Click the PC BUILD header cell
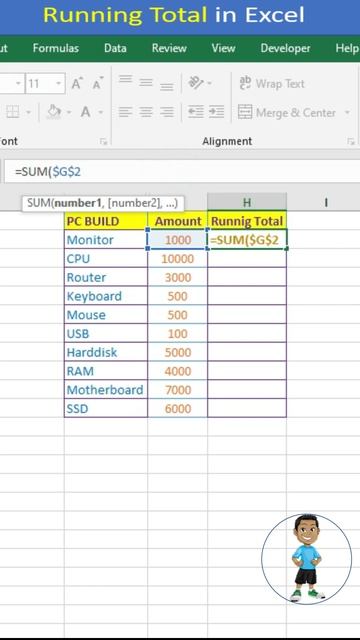The image size is (360, 640). (106, 221)
